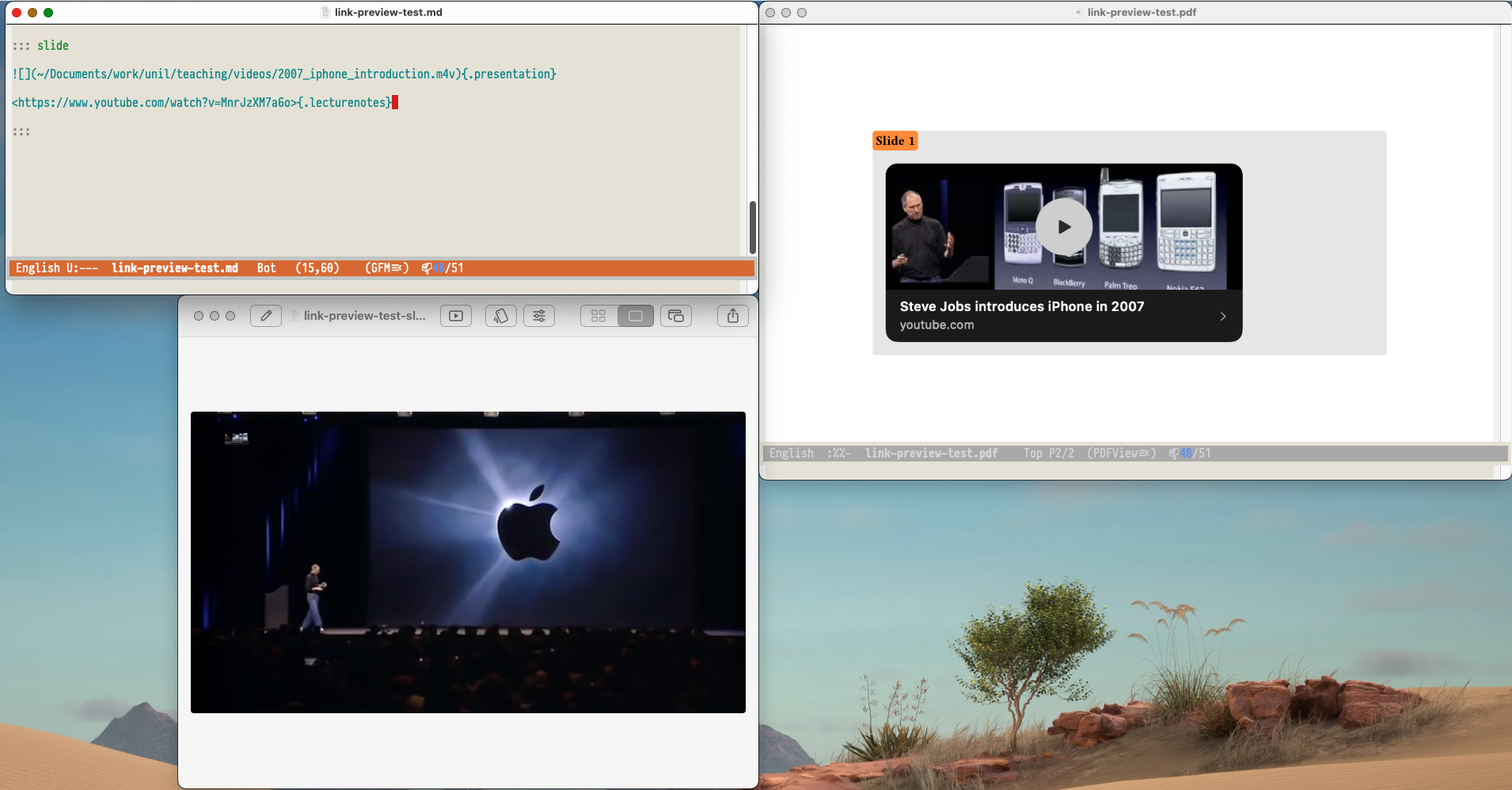Open the themes and styles cards icon
Viewport: 1512px width, 790px height.
pos(500,316)
